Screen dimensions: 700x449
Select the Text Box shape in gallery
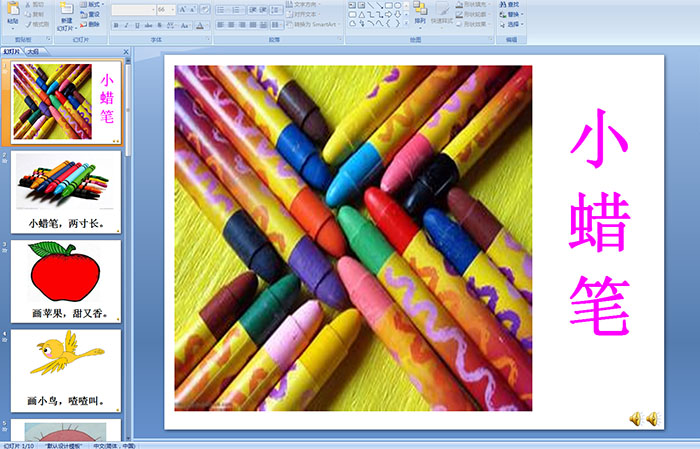tap(352, 5)
